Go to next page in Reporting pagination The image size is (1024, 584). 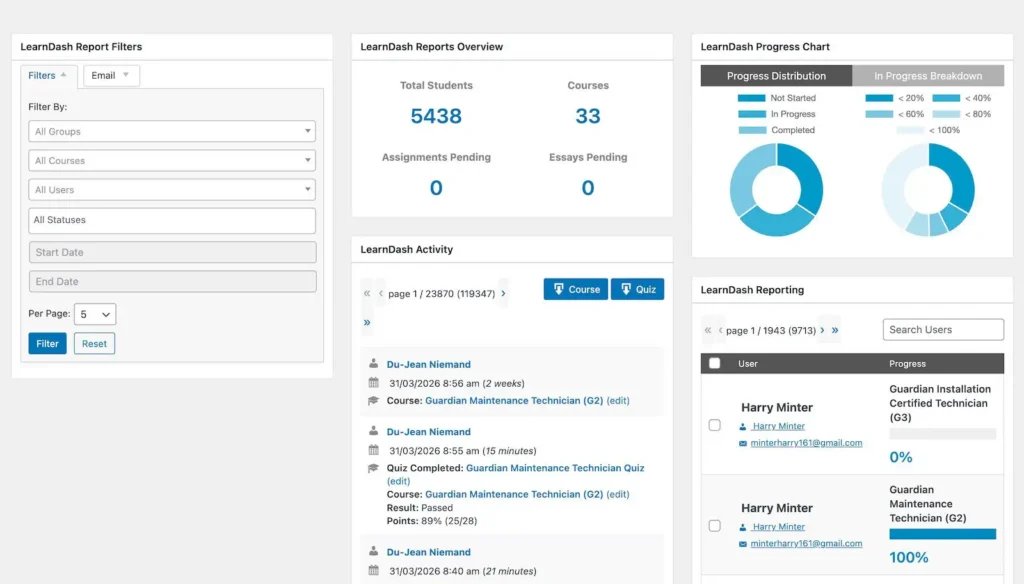click(x=822, y=331)
